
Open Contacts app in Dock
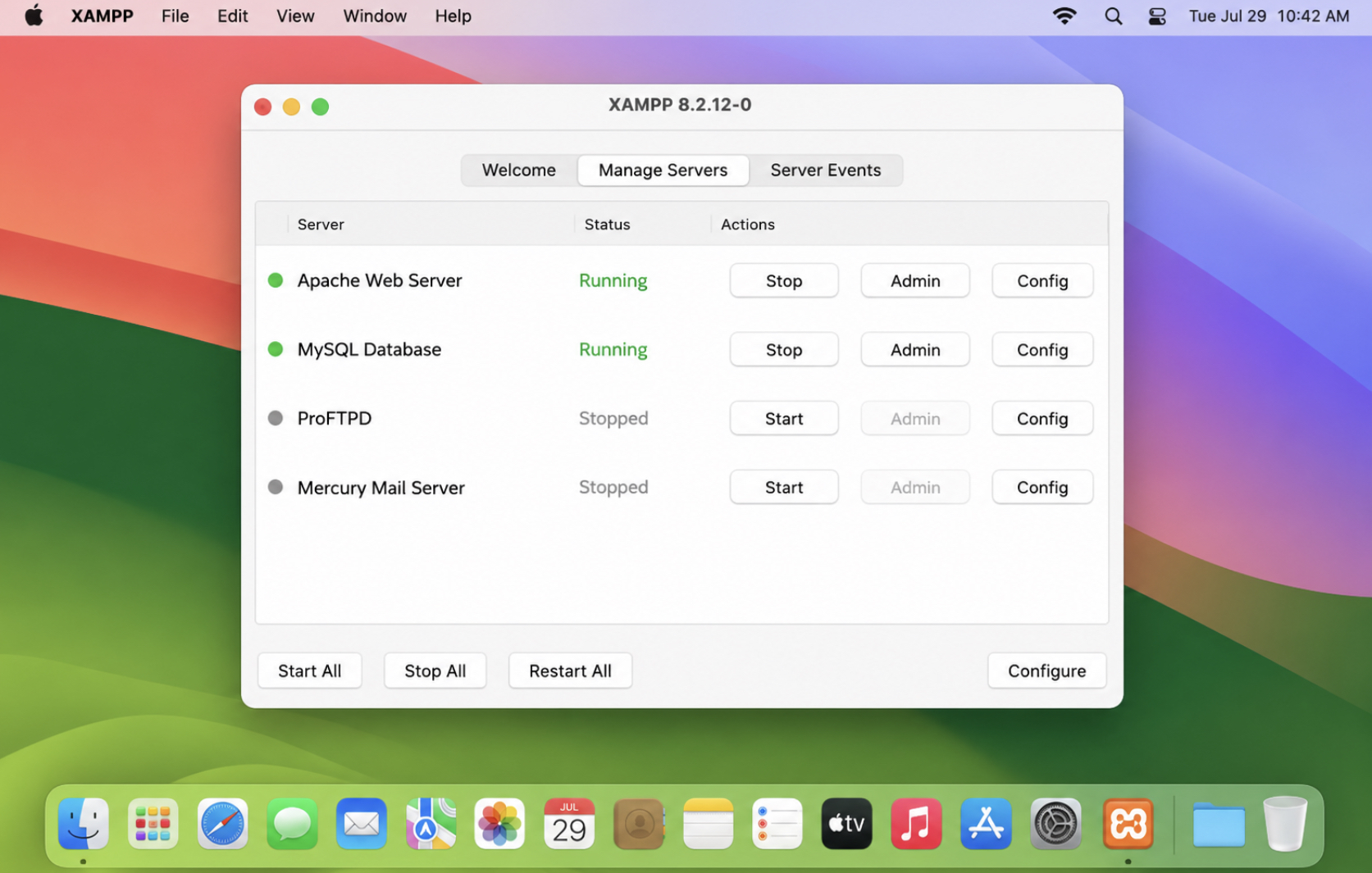[639, 824]
